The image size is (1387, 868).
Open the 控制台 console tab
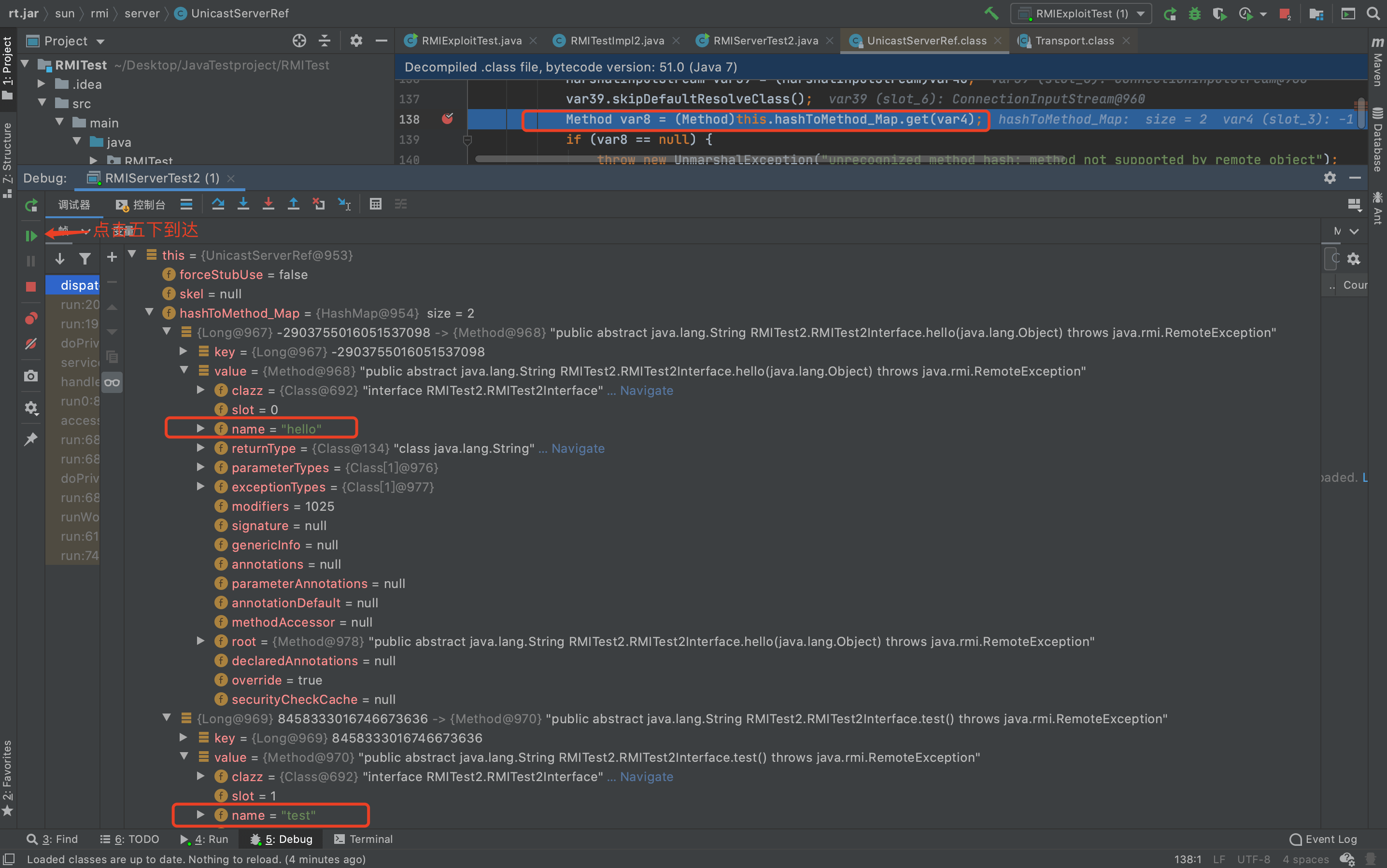tap(142, 205)
